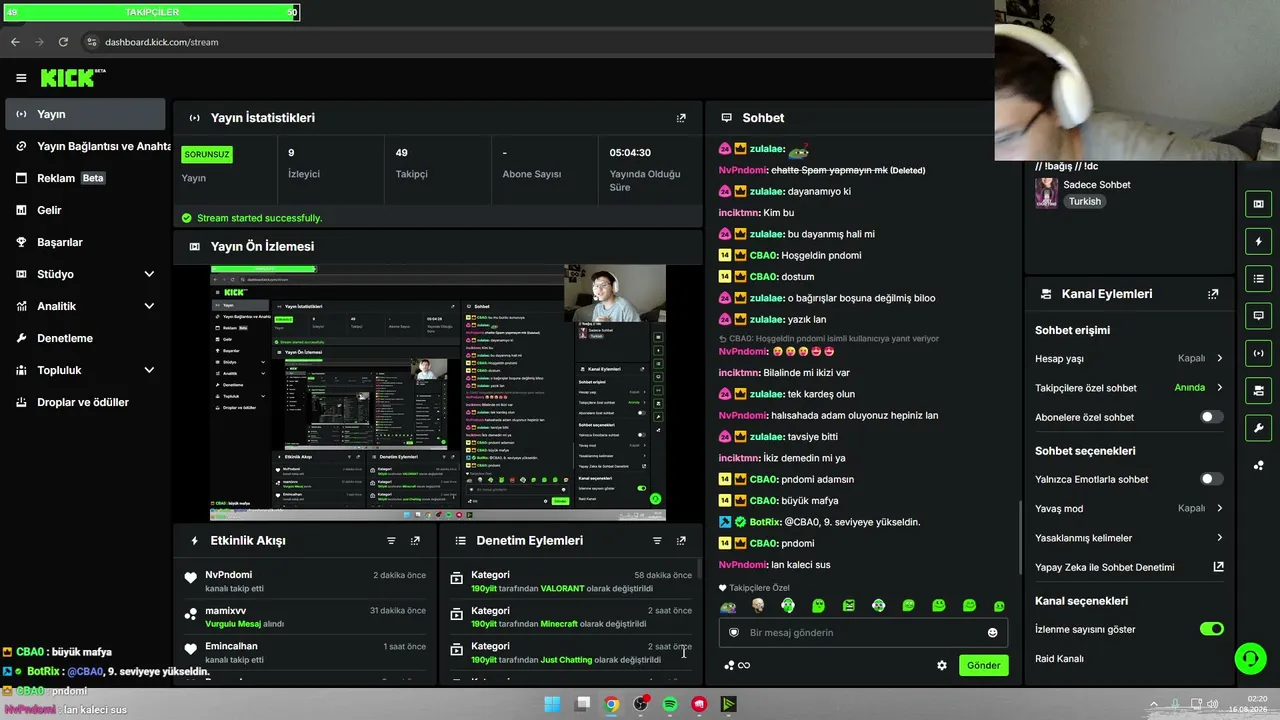1280x720 pixels.
Task: Click username NvPndomi in activity feed
Action: click(228, 575)
